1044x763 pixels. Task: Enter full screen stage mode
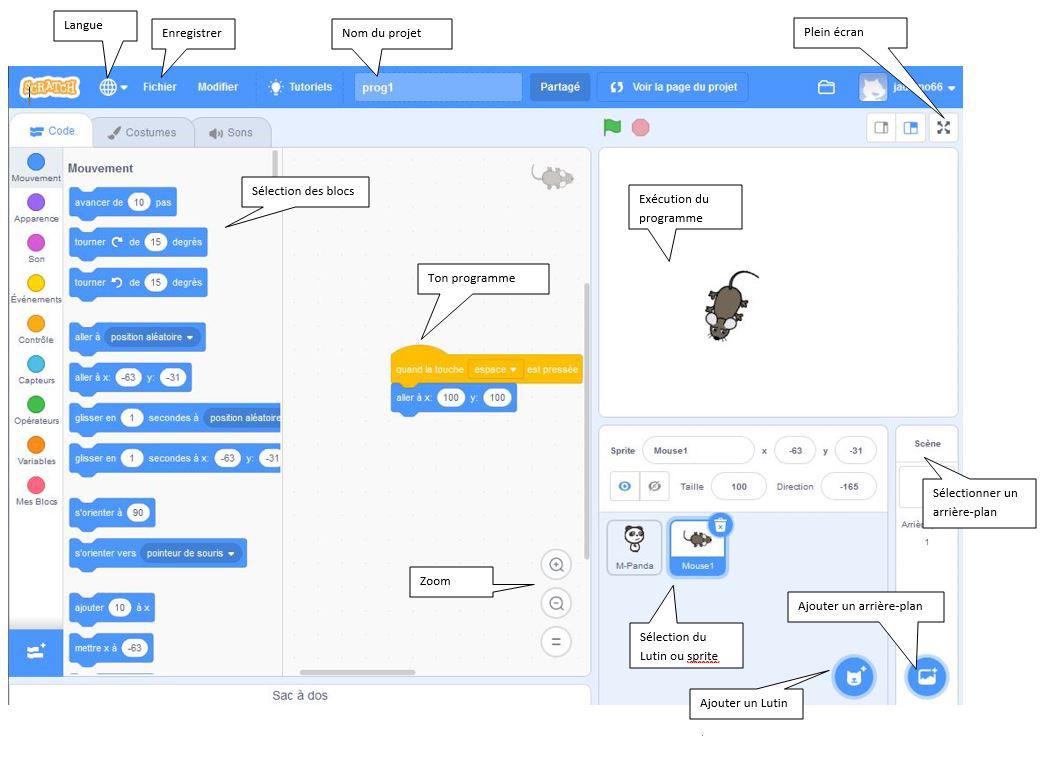[x=943, y=128]
